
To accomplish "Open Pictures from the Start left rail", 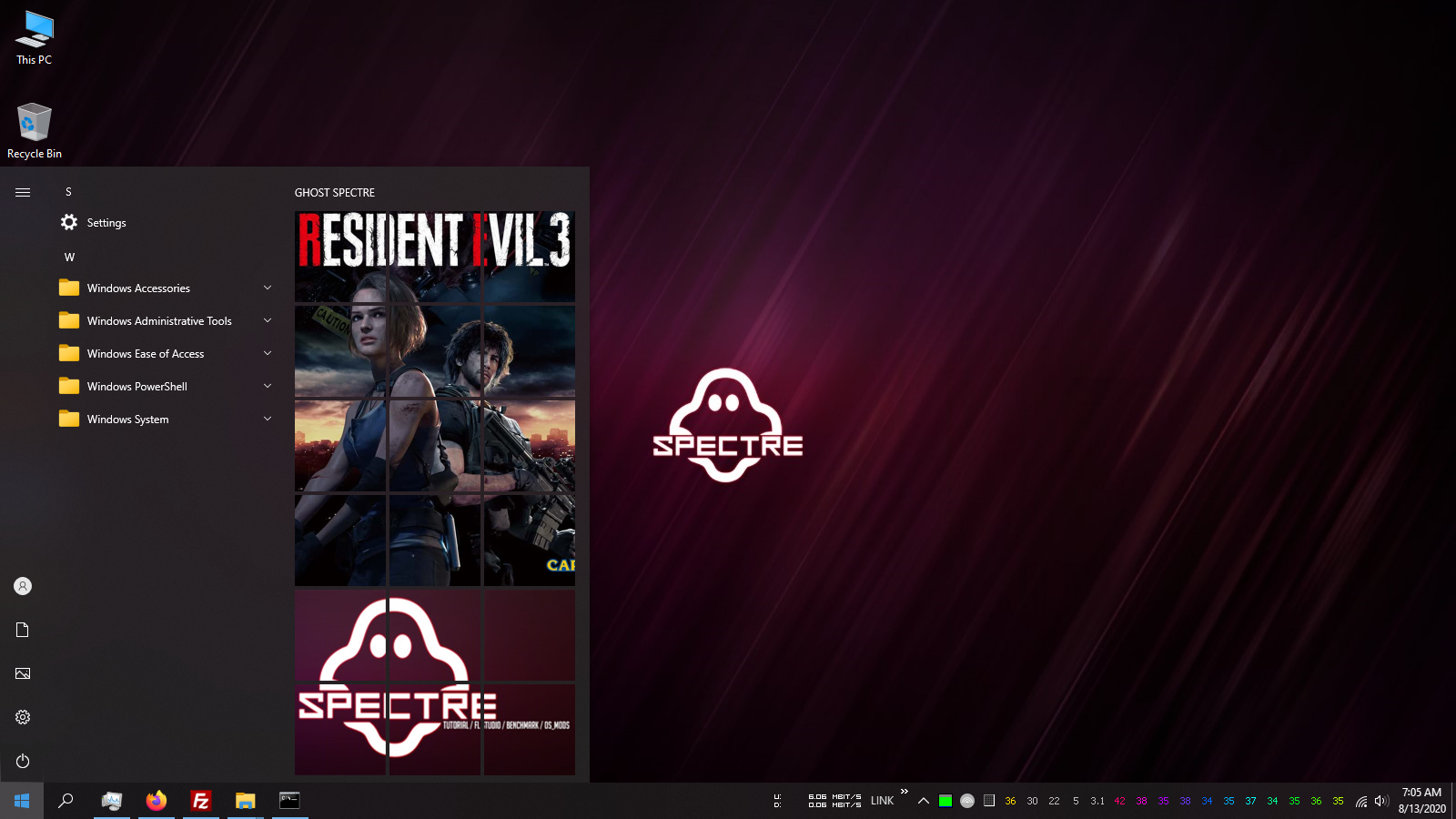I will coord(23,673).
